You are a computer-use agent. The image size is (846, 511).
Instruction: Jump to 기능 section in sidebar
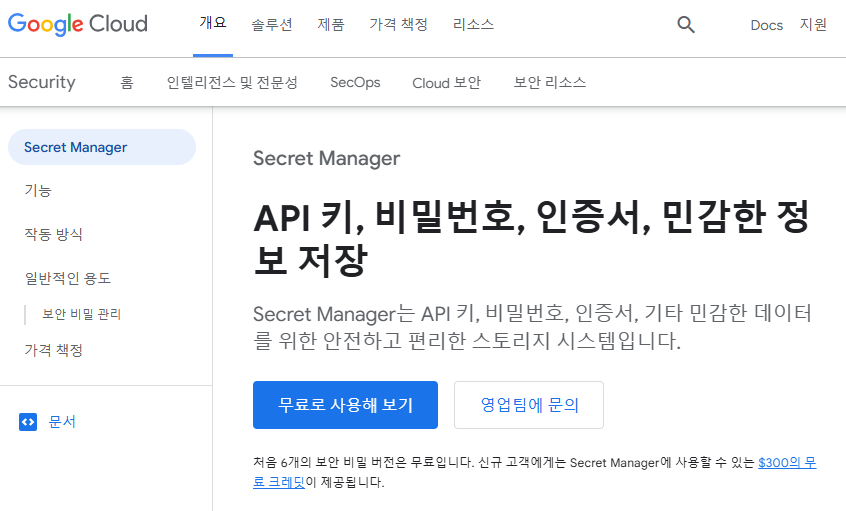[38, 190]
